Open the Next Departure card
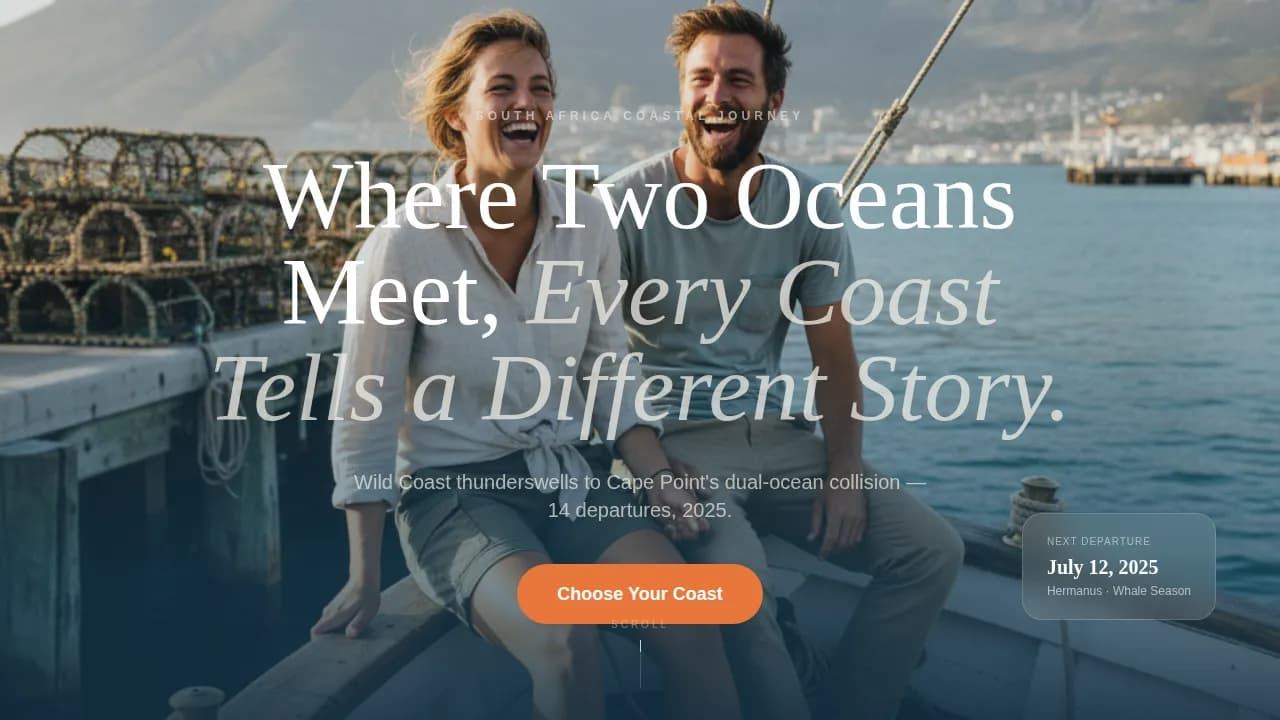 1119,566
